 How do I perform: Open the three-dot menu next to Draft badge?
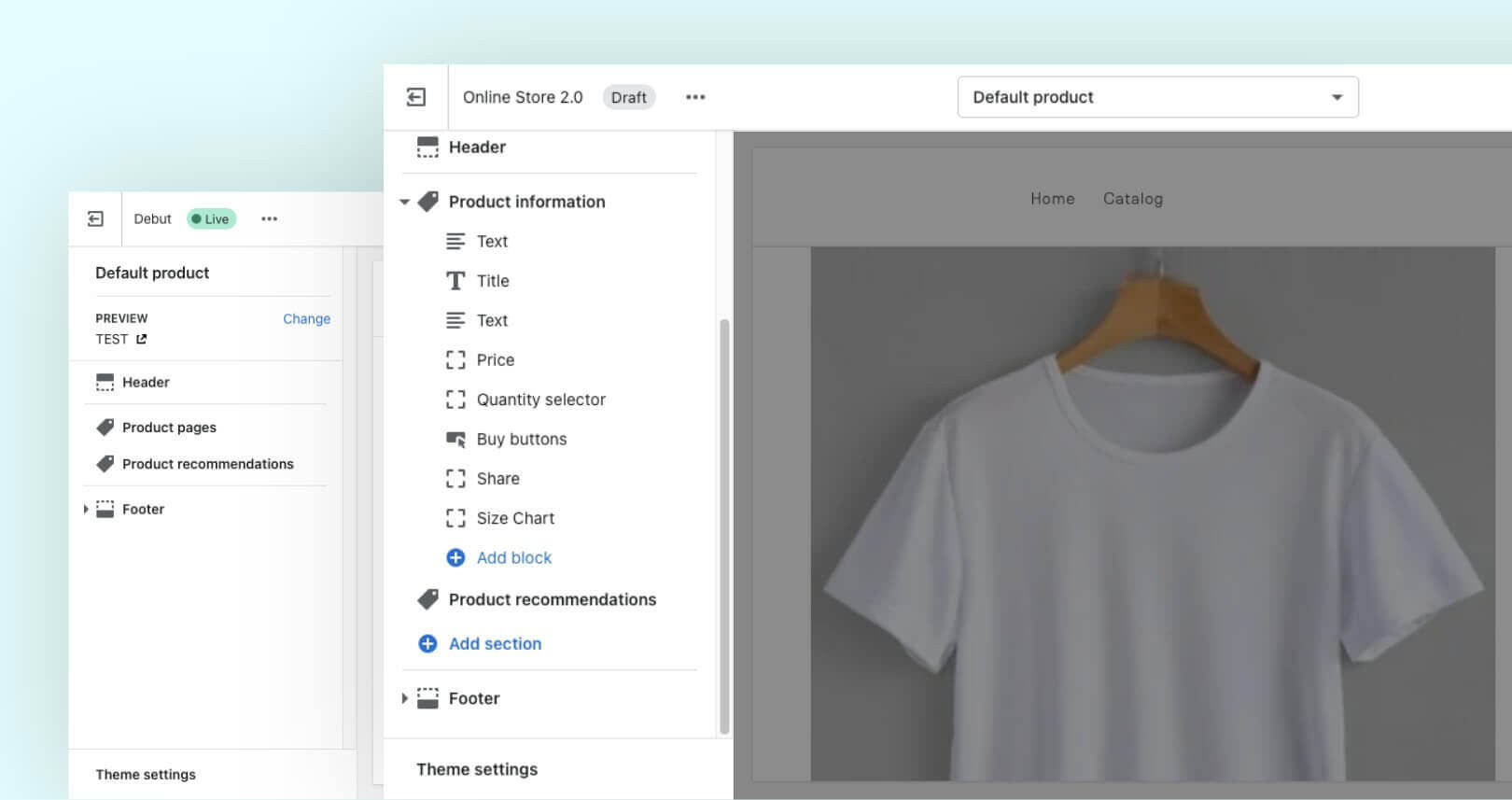click(695, 97)
